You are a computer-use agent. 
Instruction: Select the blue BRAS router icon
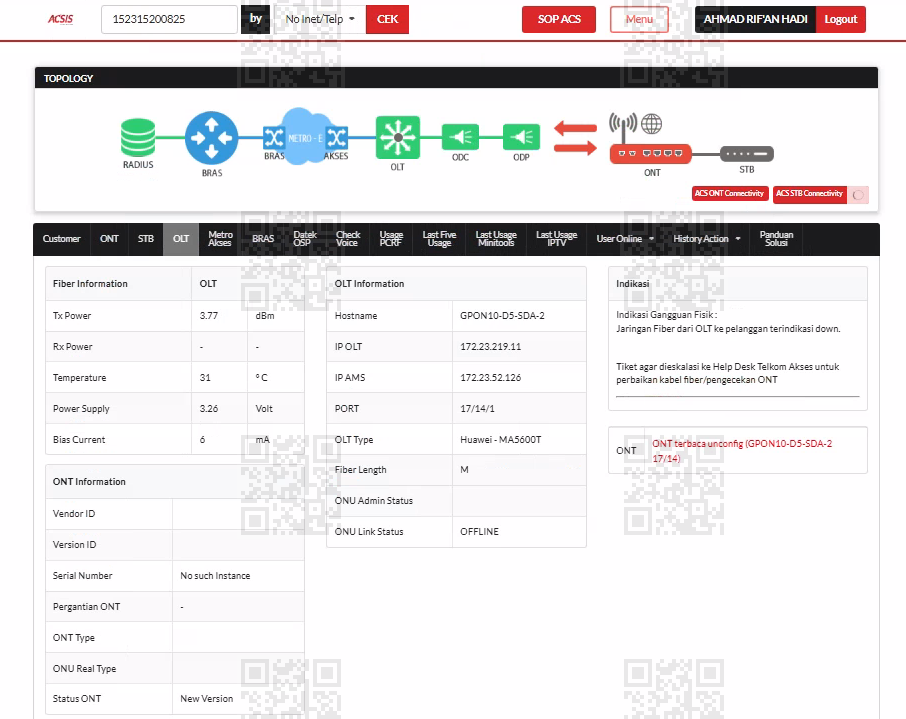211,138
